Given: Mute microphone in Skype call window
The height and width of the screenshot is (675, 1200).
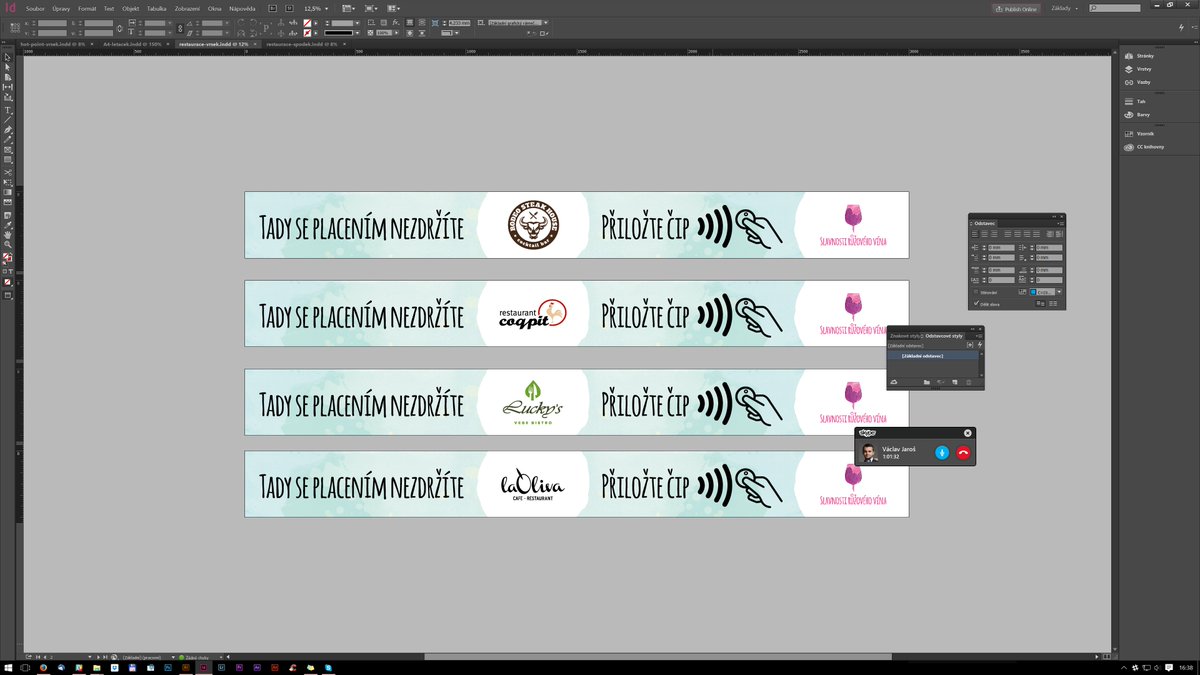Looking at the screenshot, I should pyautogui.click(x=941, y=453).
